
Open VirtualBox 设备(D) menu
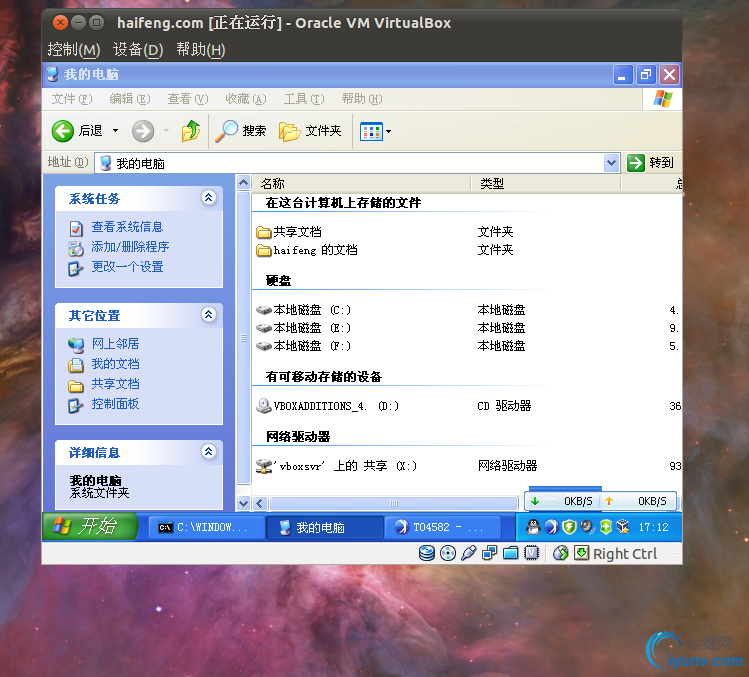[138, 50]
